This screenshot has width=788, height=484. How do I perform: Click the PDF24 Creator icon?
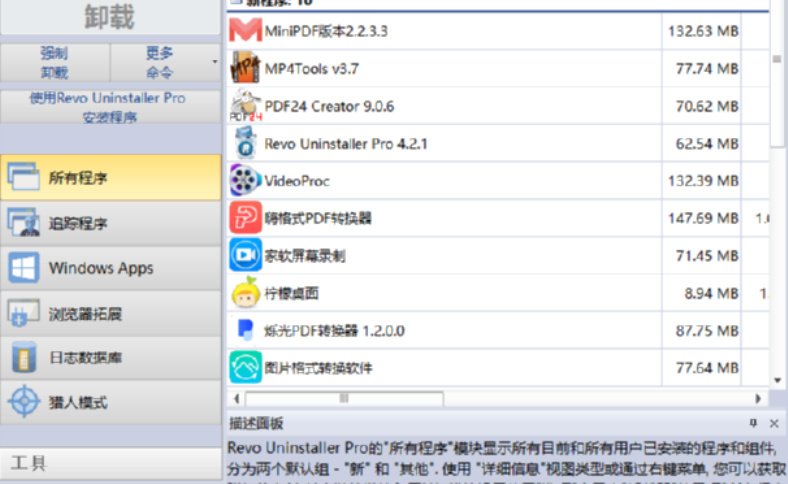click(x=244, y=106)
